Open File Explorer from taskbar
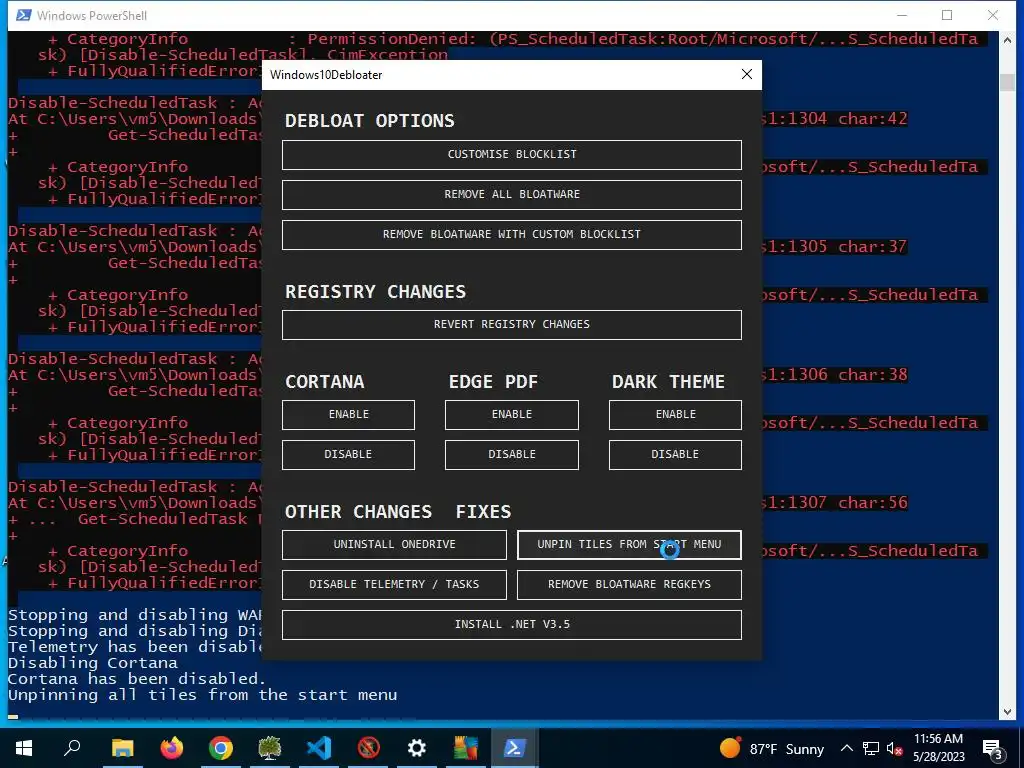 coord(122,748)
